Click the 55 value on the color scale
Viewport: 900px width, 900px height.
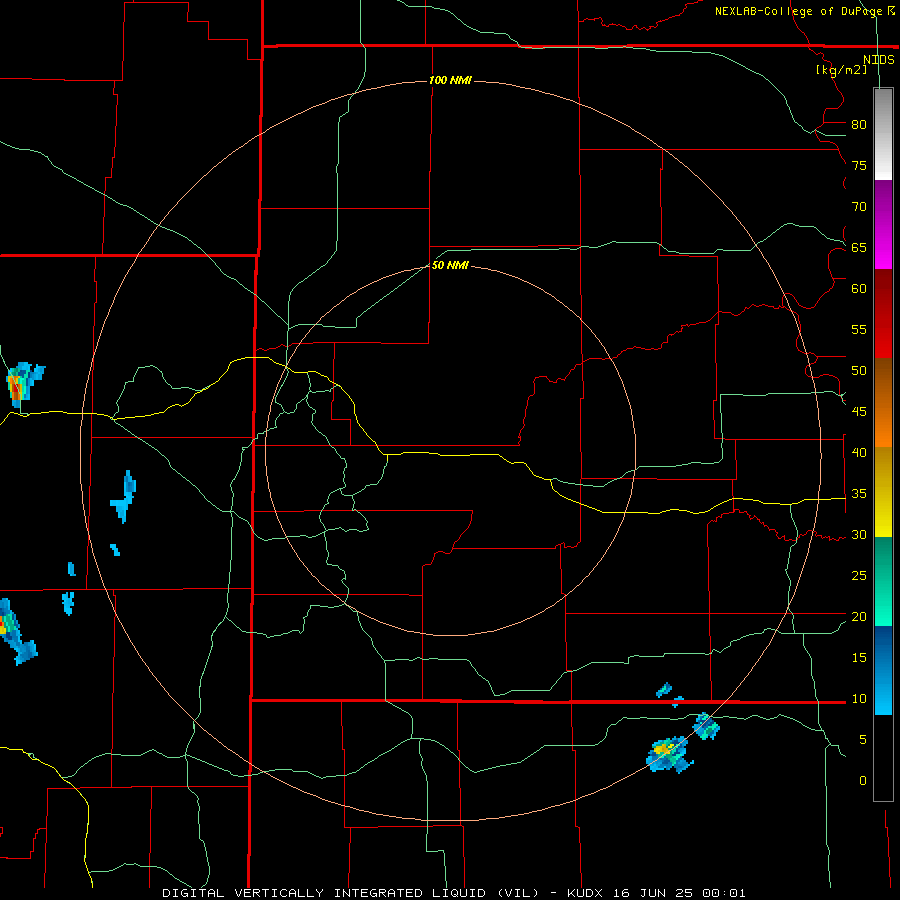coord(859,329)
